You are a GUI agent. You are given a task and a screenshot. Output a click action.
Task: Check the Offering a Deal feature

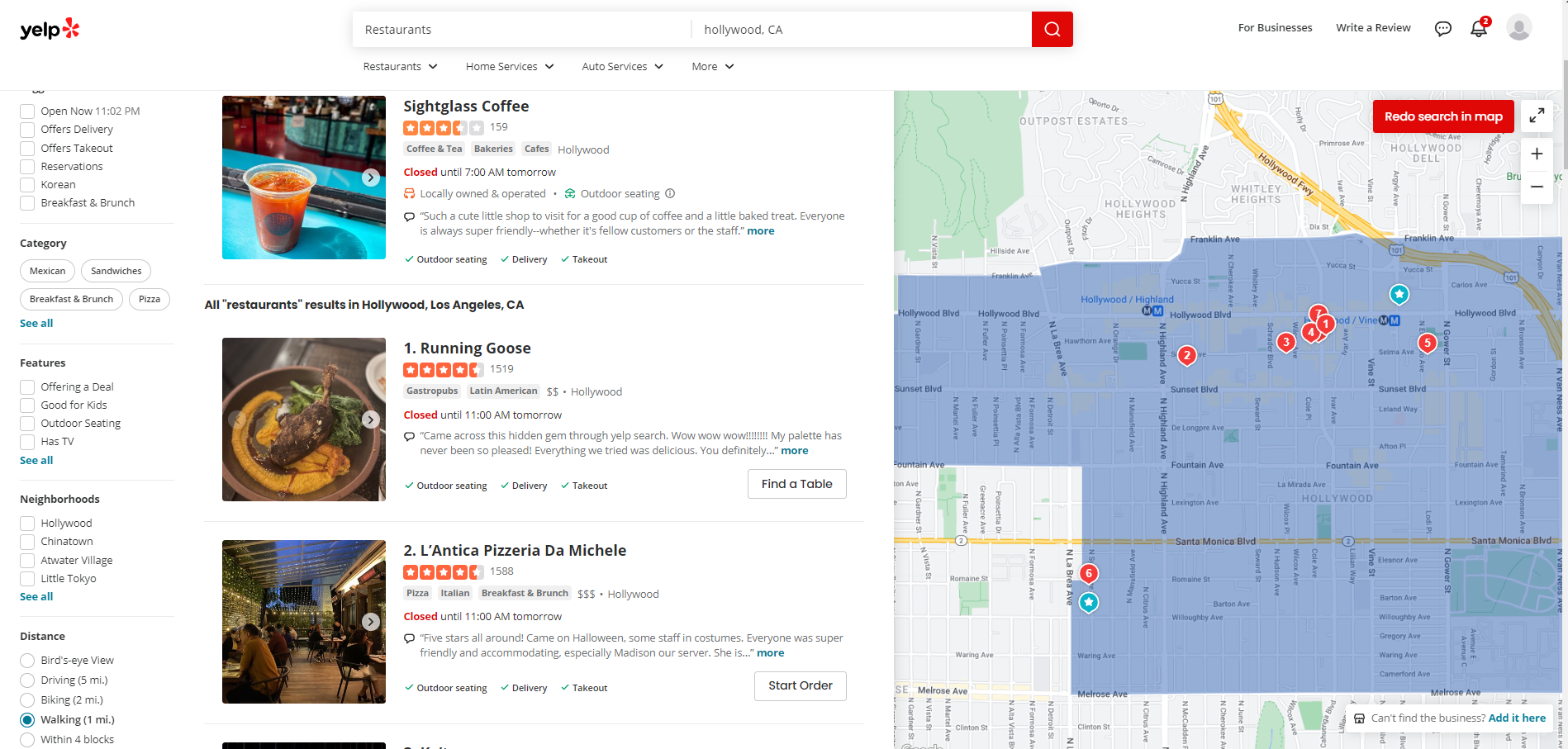coord(27,386)
